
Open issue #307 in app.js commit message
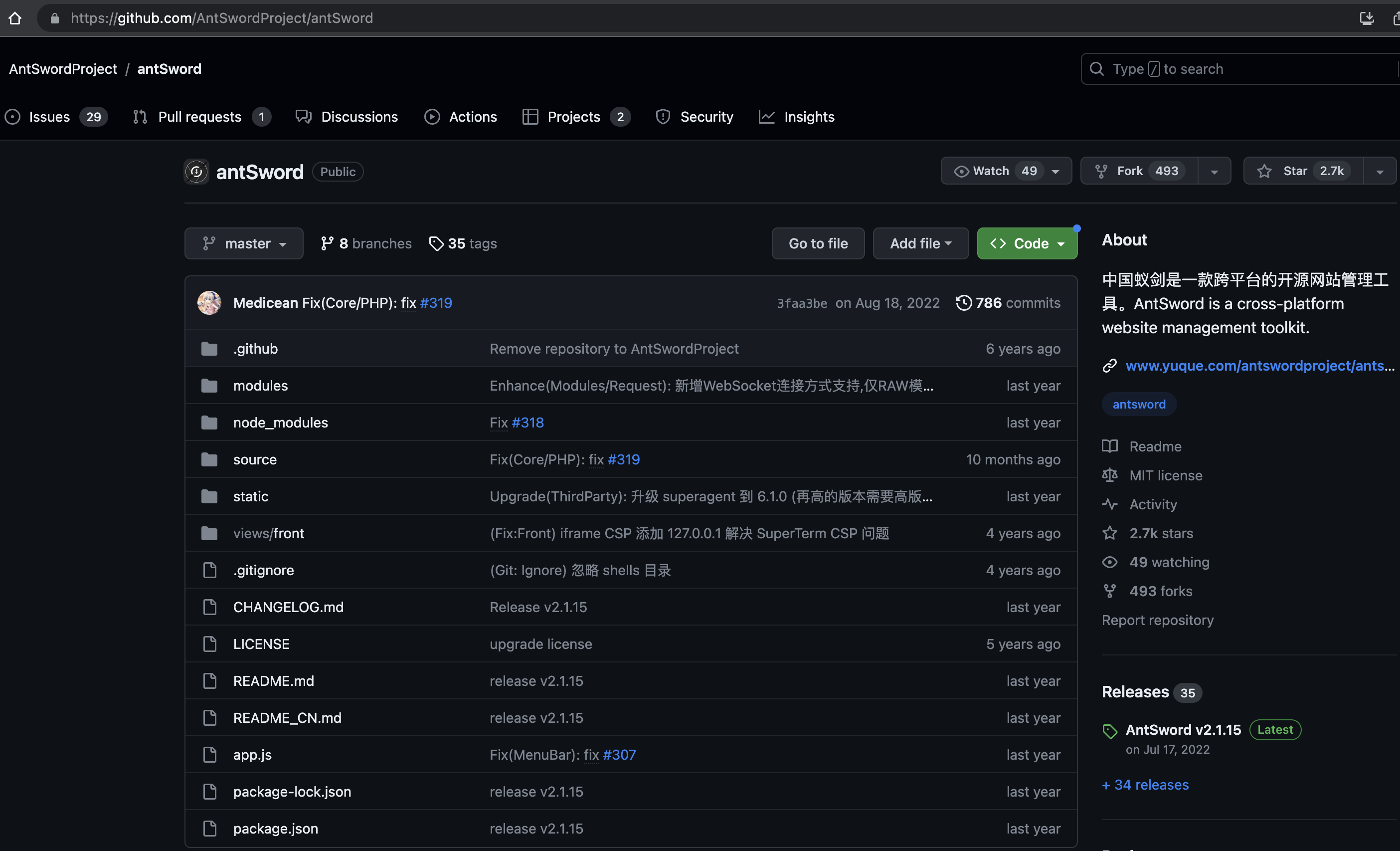click(x=619, y=756)
